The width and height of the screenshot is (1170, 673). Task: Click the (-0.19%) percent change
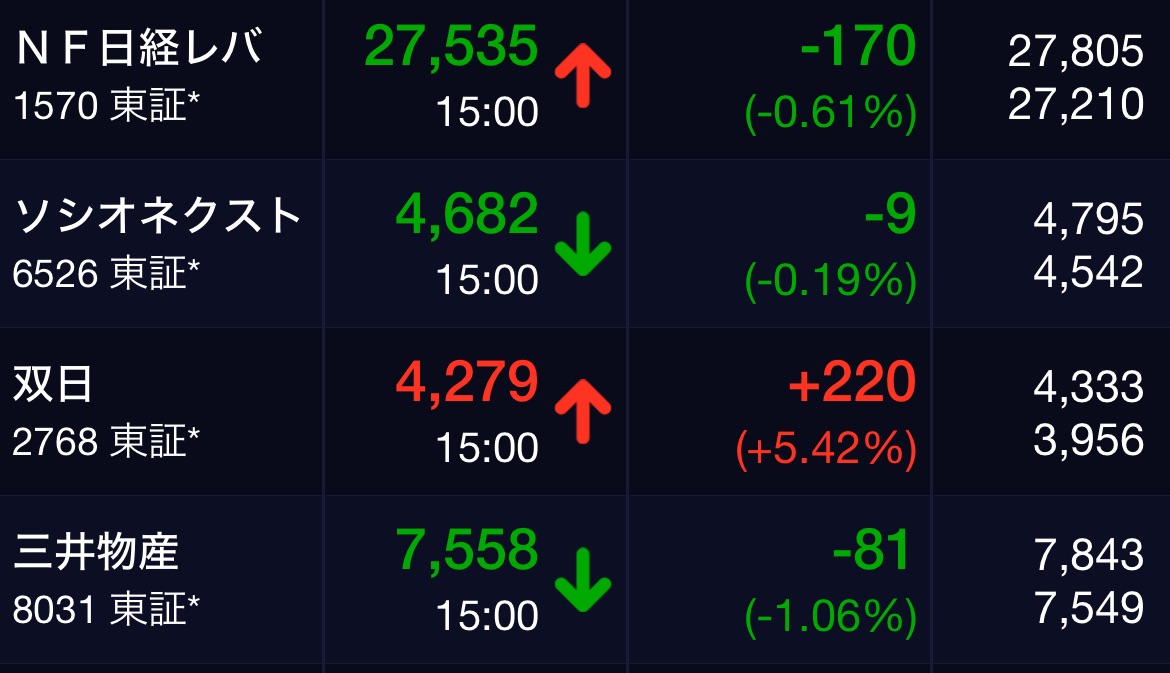tap(830, 283)
